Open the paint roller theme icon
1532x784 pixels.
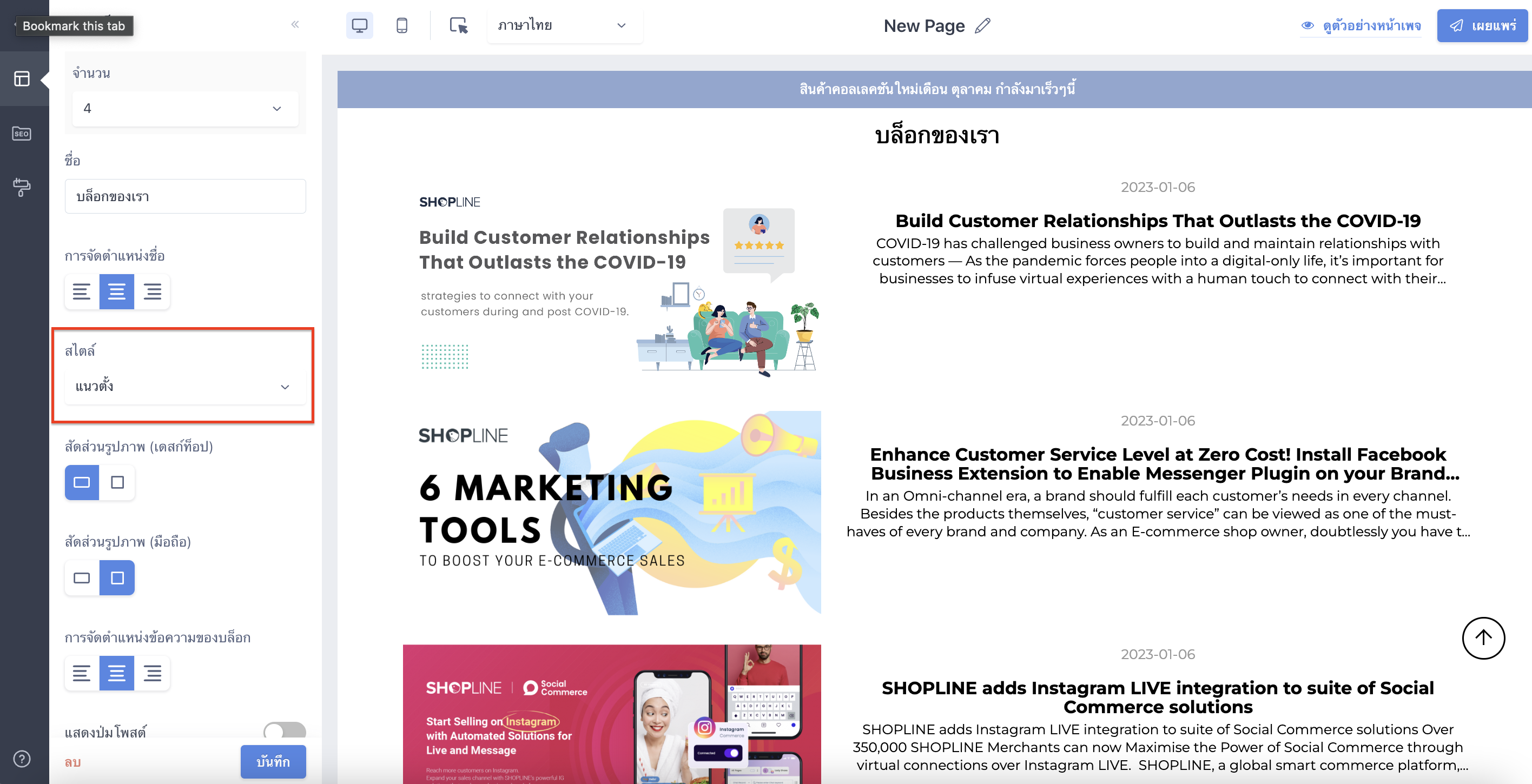22,187
